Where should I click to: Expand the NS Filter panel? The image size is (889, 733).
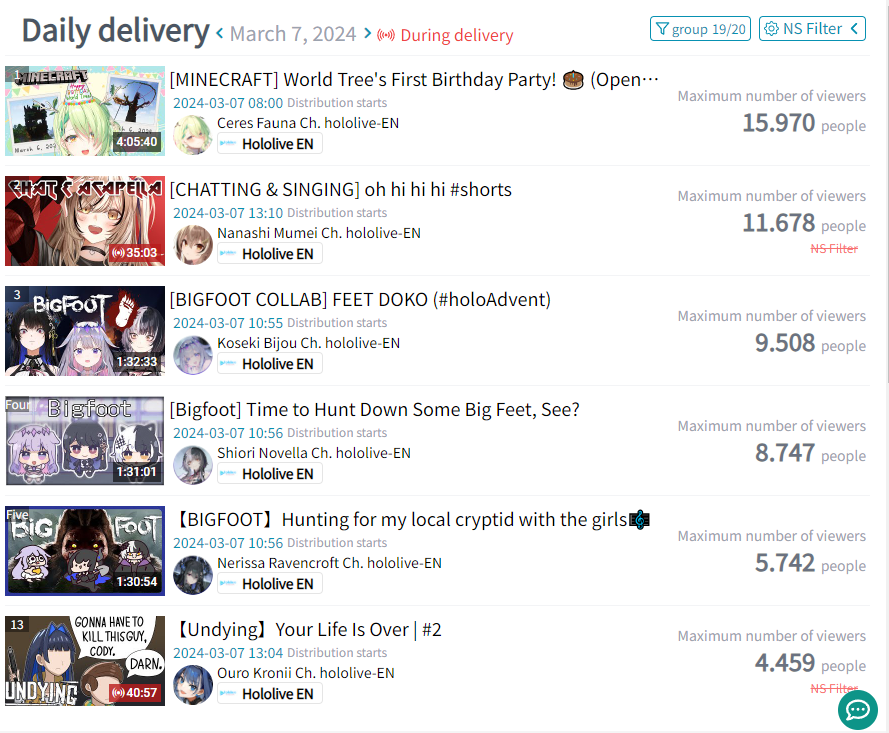[x=812, y=29]
